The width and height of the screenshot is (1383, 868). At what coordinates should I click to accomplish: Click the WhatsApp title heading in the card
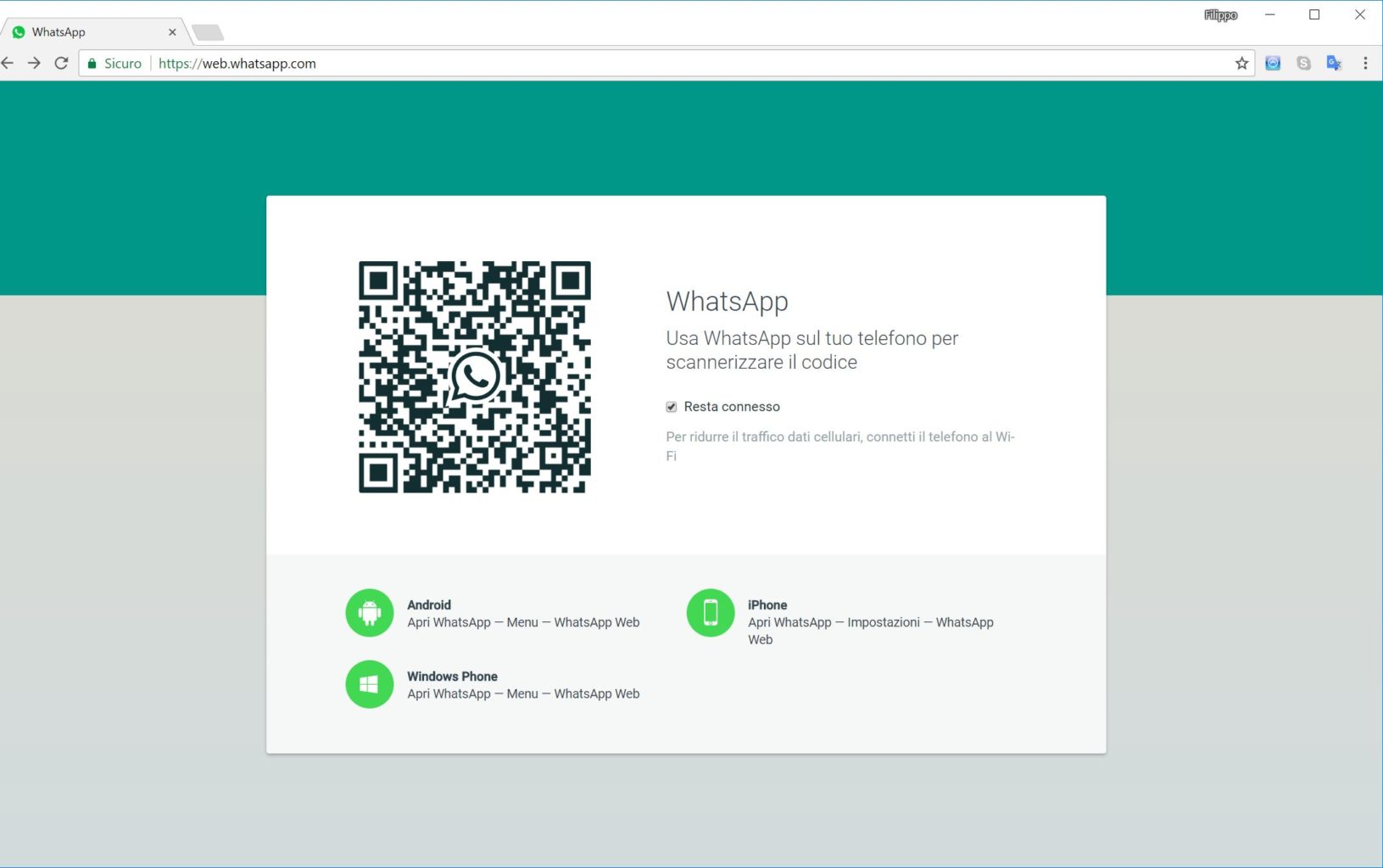coord(728,302)
